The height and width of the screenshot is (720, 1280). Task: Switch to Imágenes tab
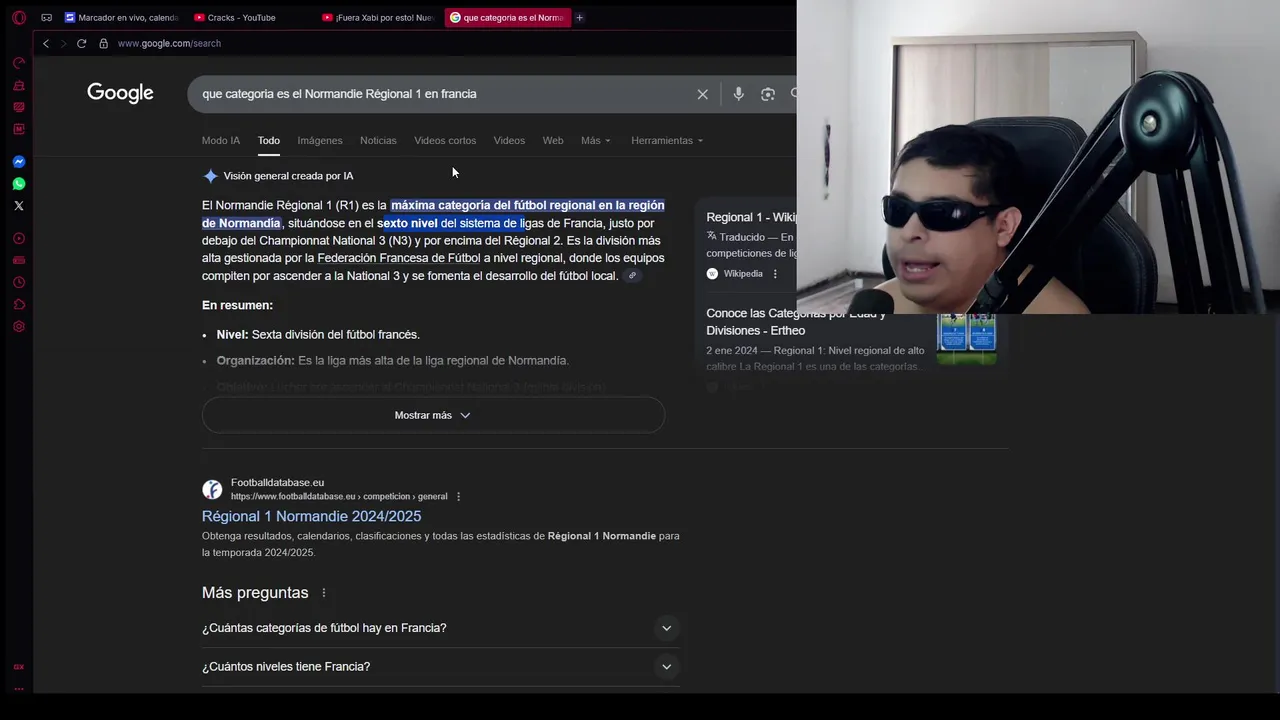click(x=320, y=141)
